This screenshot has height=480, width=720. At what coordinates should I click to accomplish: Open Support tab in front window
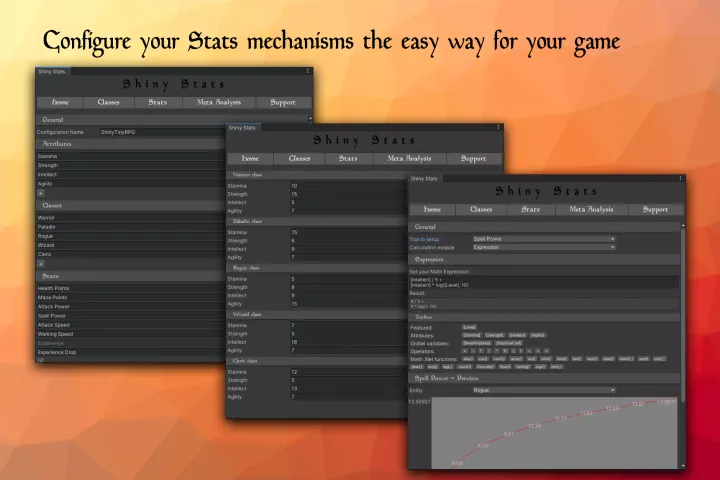tap(655, 209)
